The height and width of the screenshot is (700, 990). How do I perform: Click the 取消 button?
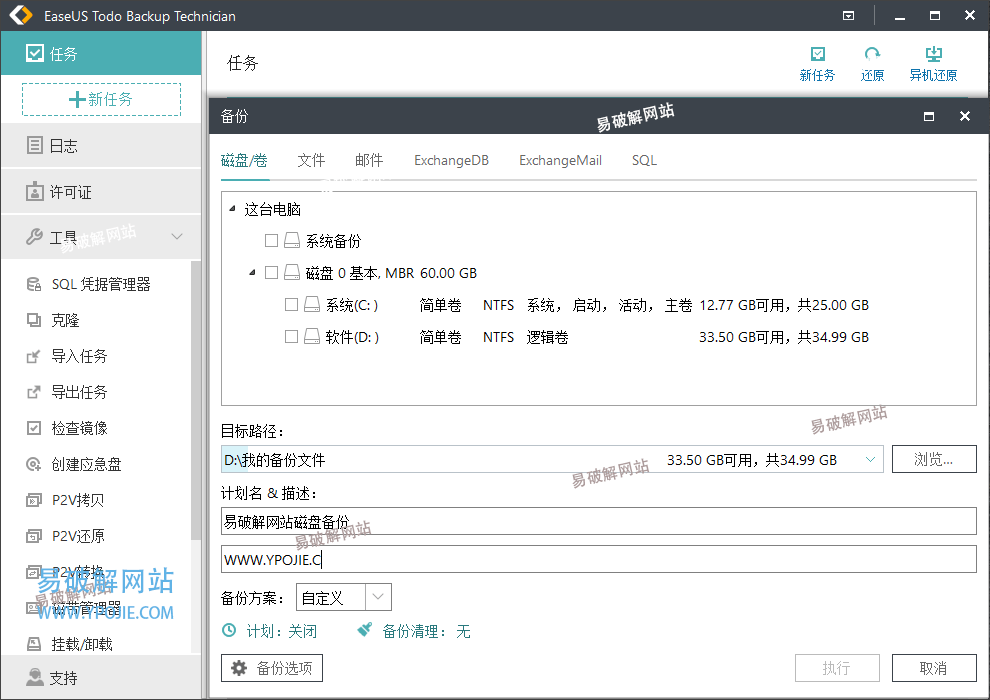click(x=933, y=668)
